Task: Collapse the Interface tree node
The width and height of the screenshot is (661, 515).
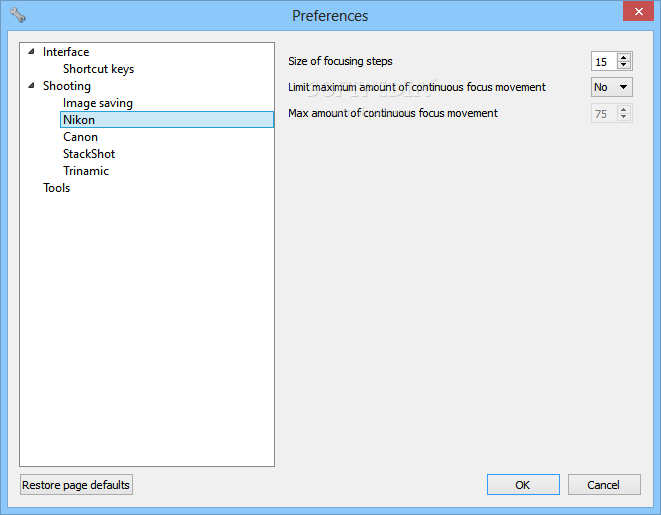Action: (x=31, y=52)
